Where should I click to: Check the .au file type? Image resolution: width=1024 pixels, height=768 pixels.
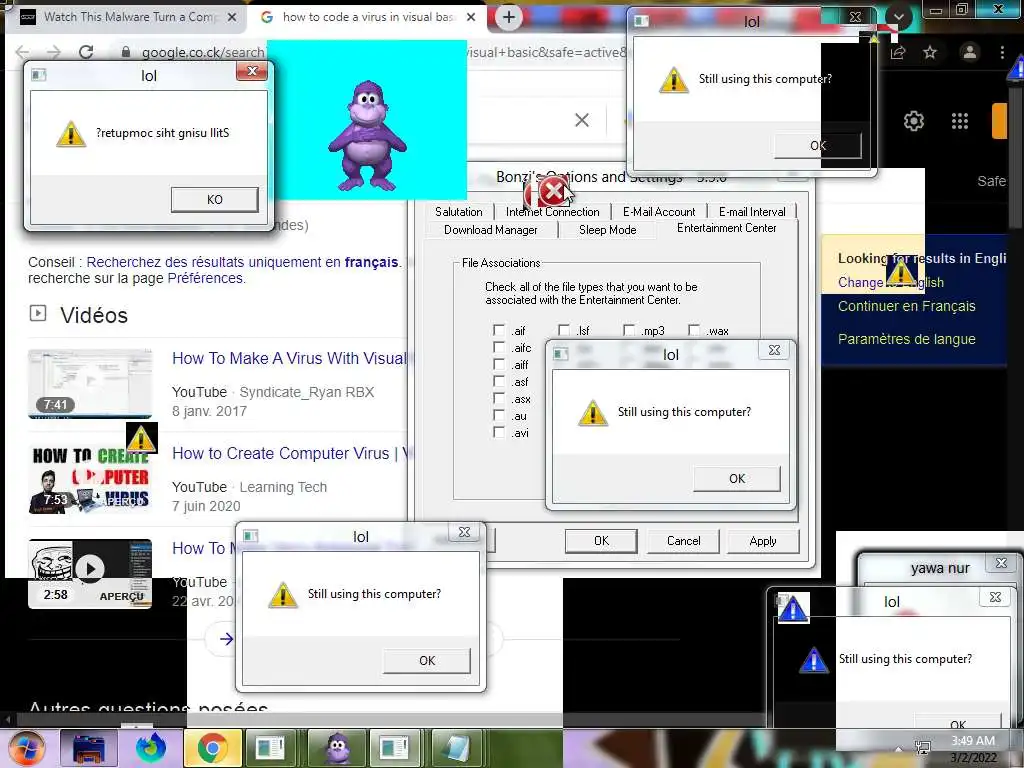point(499,415)
